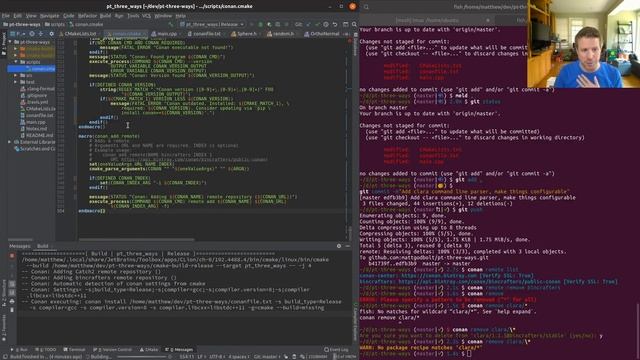Expand External Libraries node
Viewport: 640px width, 360px height.
(10, 142)
